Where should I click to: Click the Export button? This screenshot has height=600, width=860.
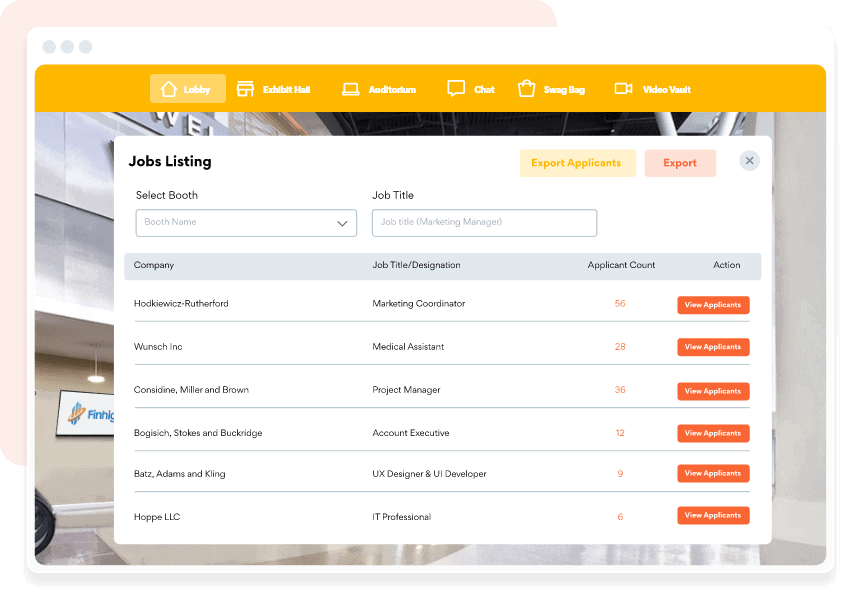[680, 163]
